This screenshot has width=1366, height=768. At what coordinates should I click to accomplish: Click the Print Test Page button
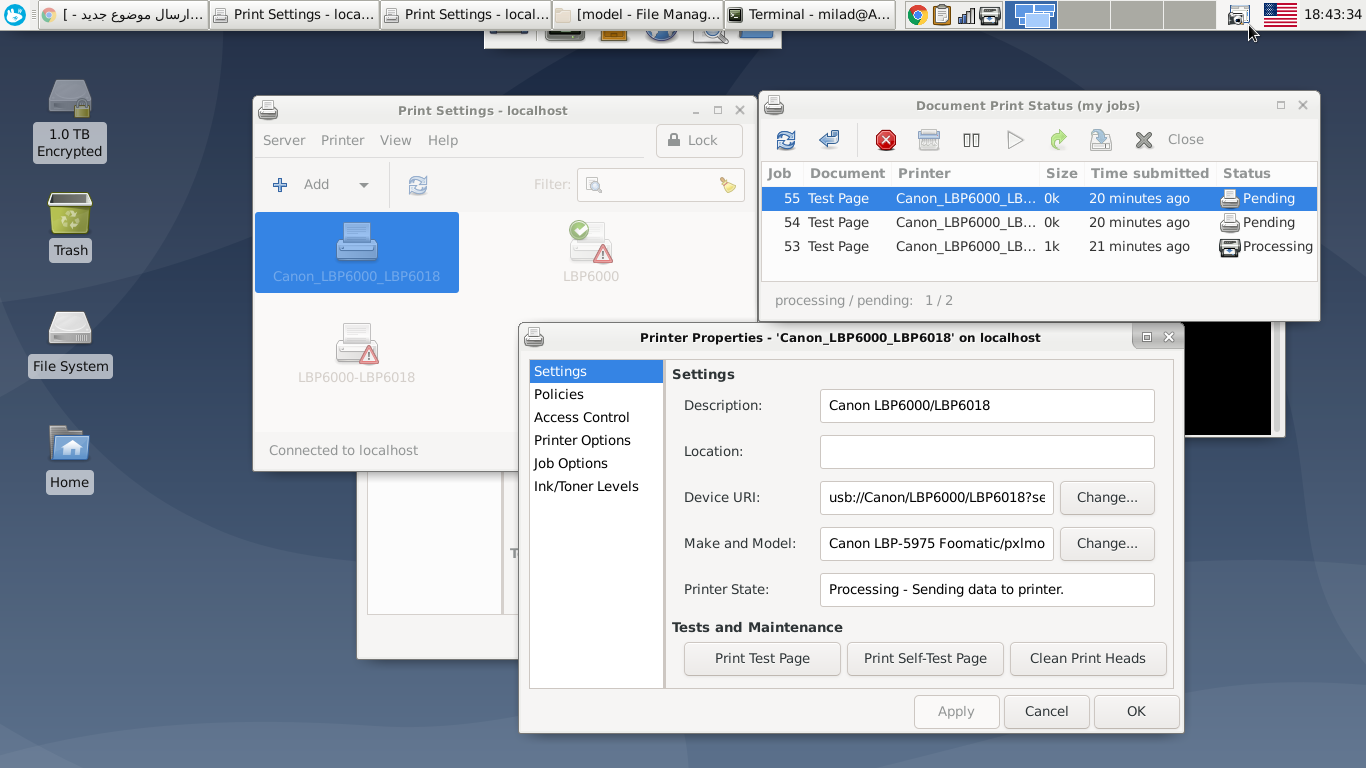(762, 658)
